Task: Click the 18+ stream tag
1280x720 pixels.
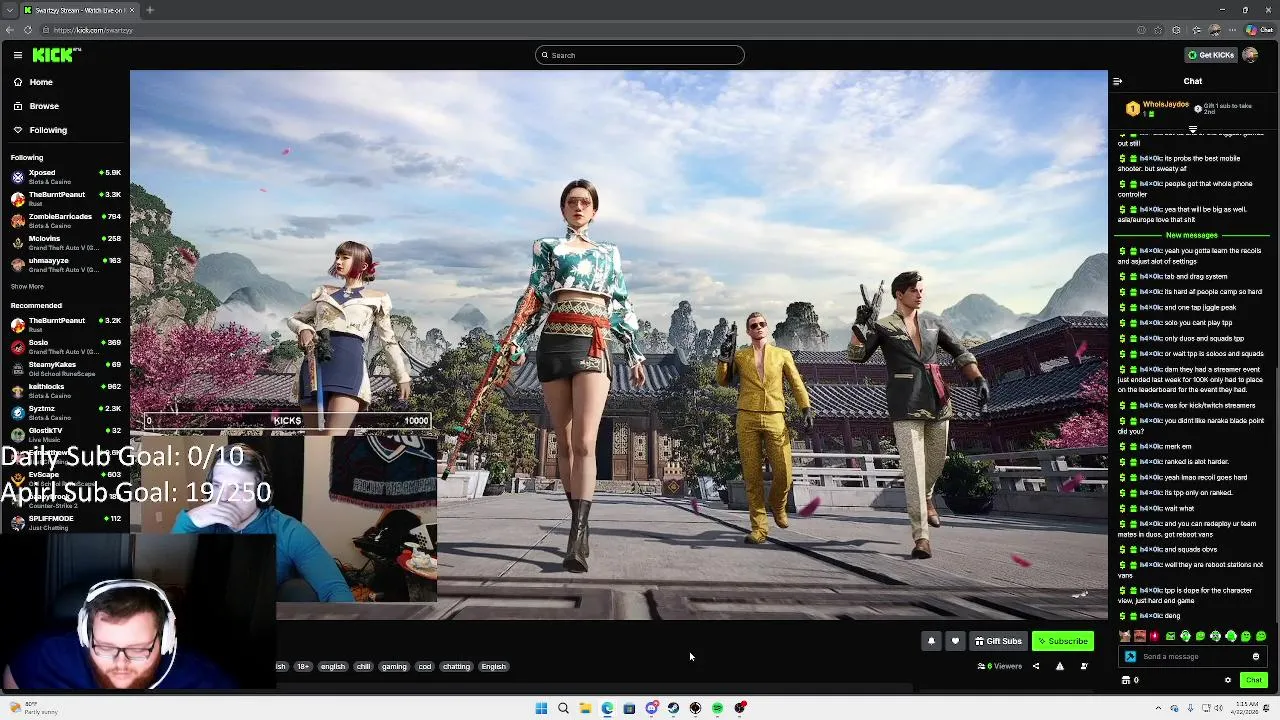Action: 303,666
